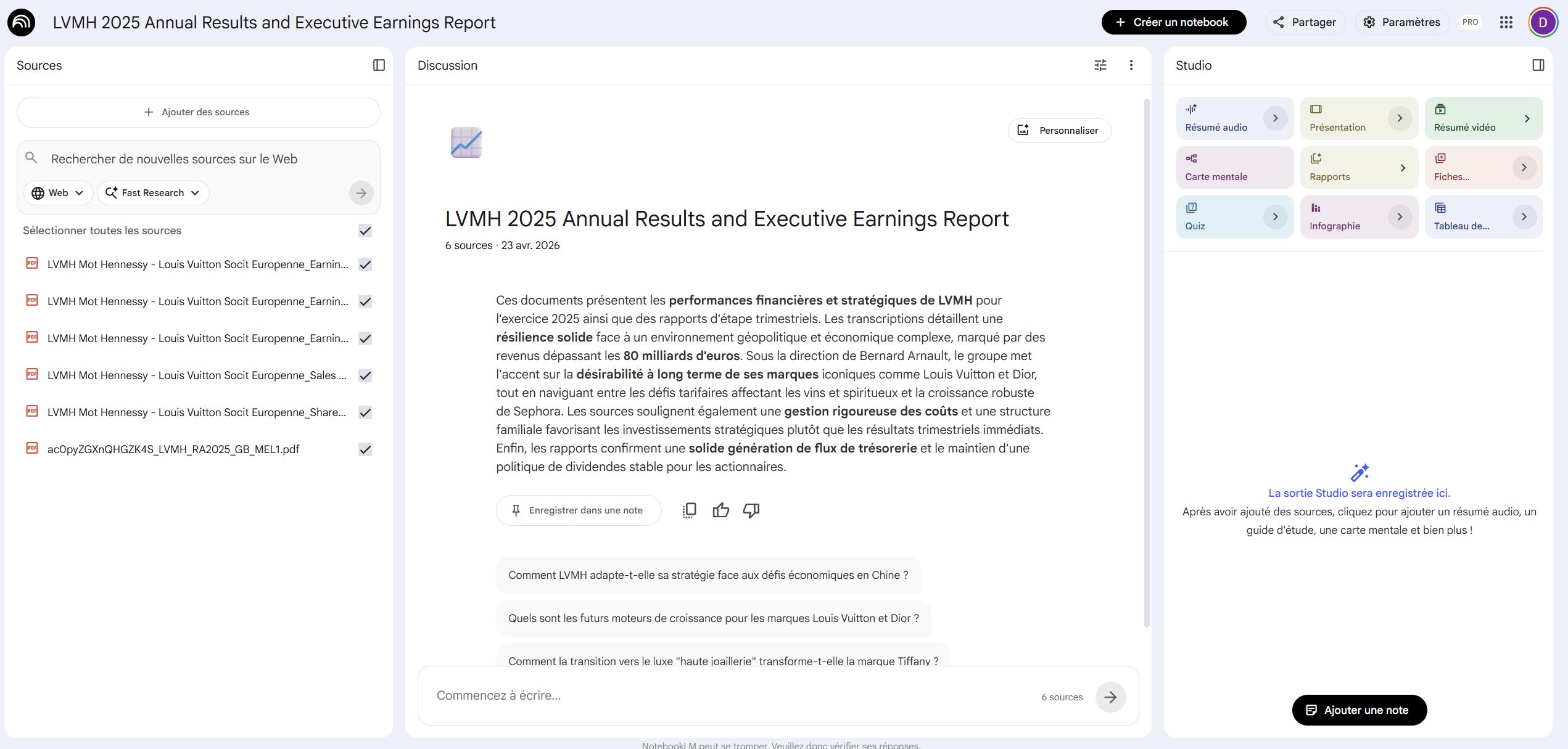The height and width of the screenshot is (749, 1568).
Task: Open Paramètres
Action: tap(1401, 22)
